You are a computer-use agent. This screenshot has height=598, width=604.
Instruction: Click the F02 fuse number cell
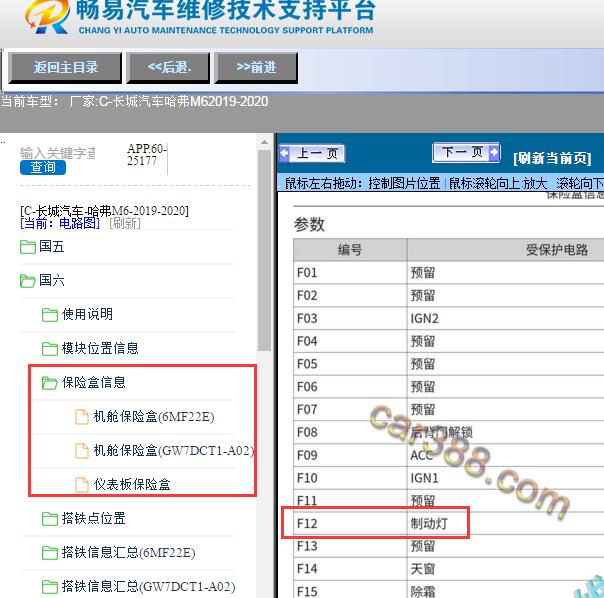point(350,296)
